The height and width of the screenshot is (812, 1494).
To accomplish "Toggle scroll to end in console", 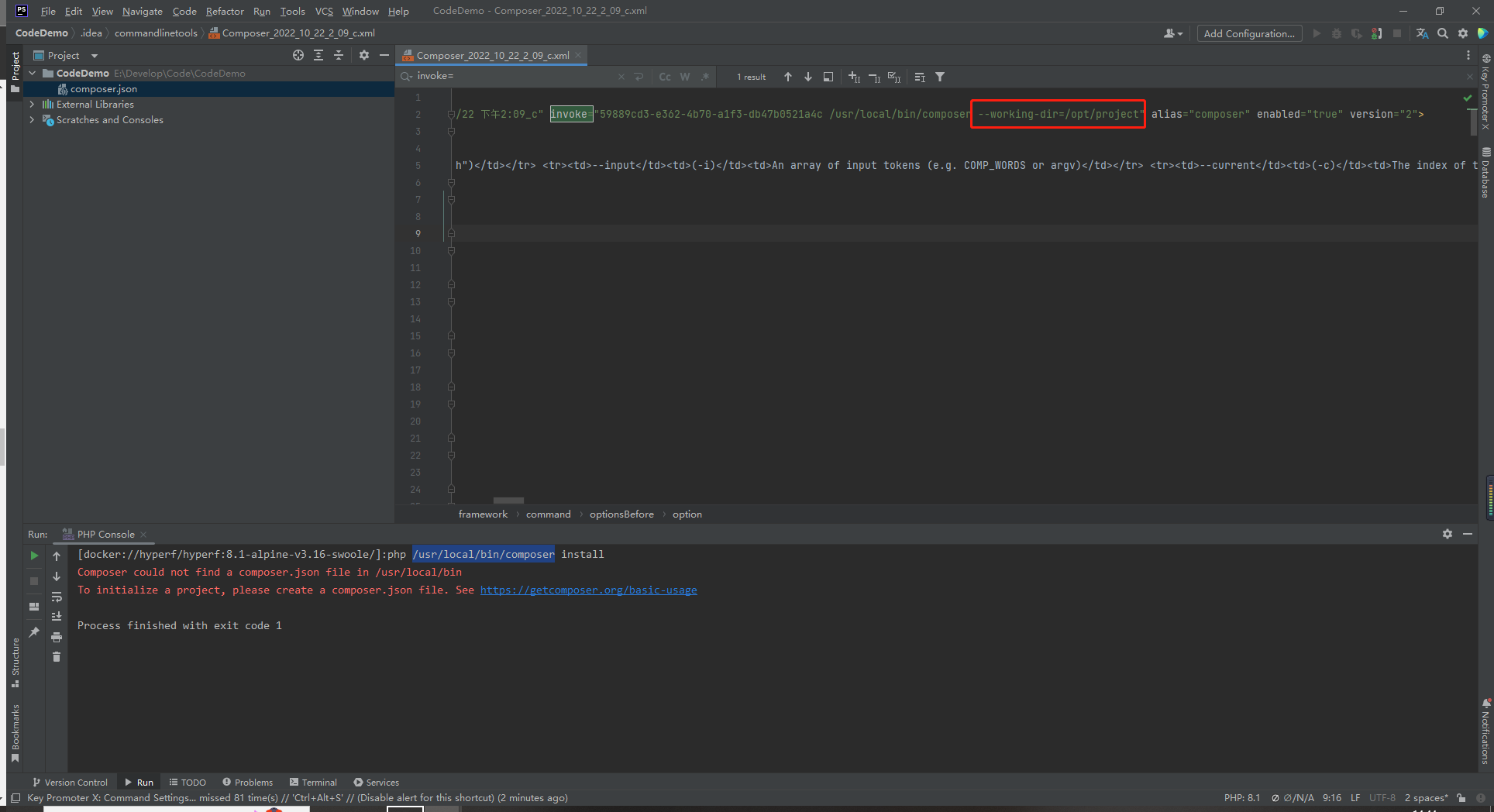I will [57, 617].
